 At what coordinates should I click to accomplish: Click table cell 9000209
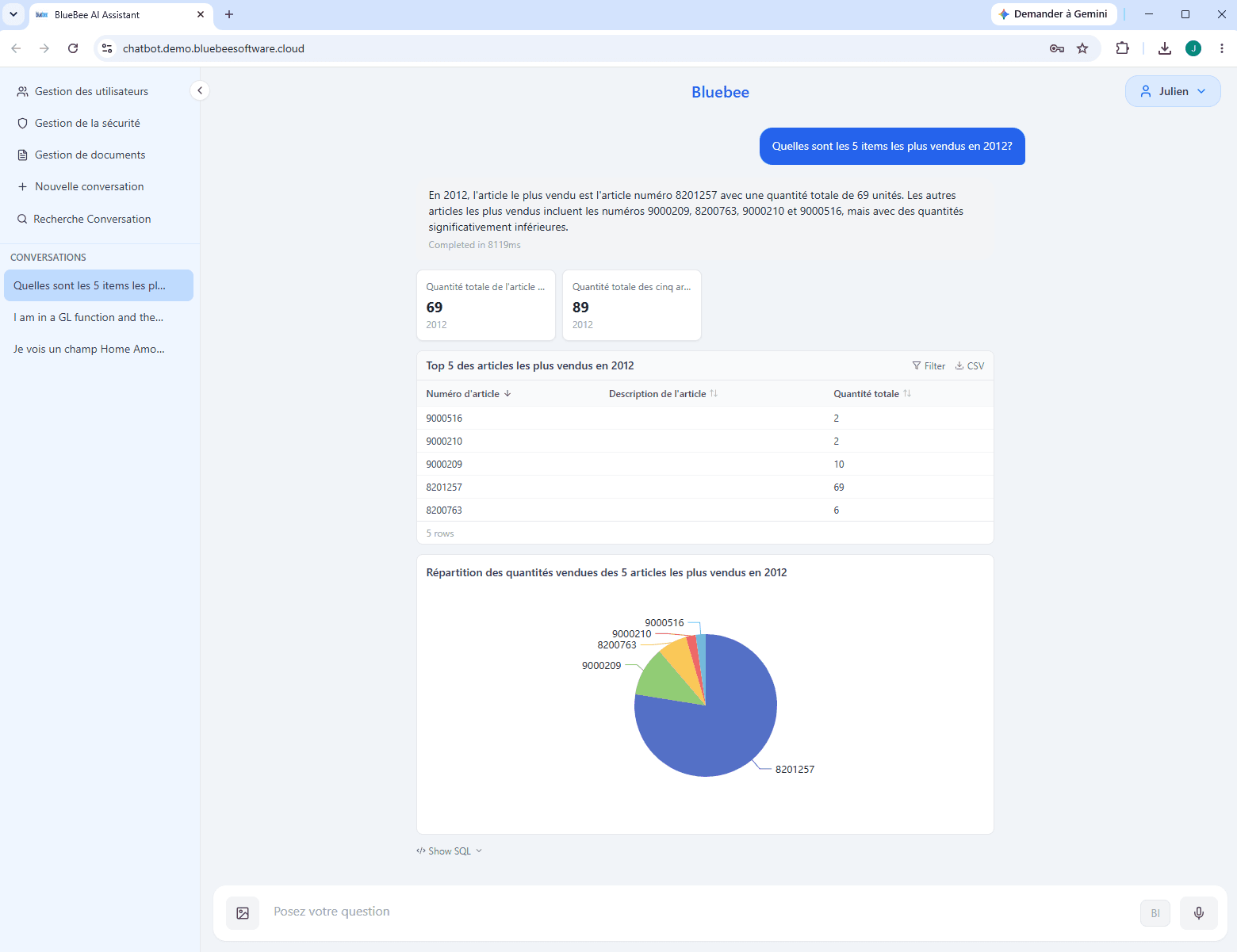(x=444, y=465)
